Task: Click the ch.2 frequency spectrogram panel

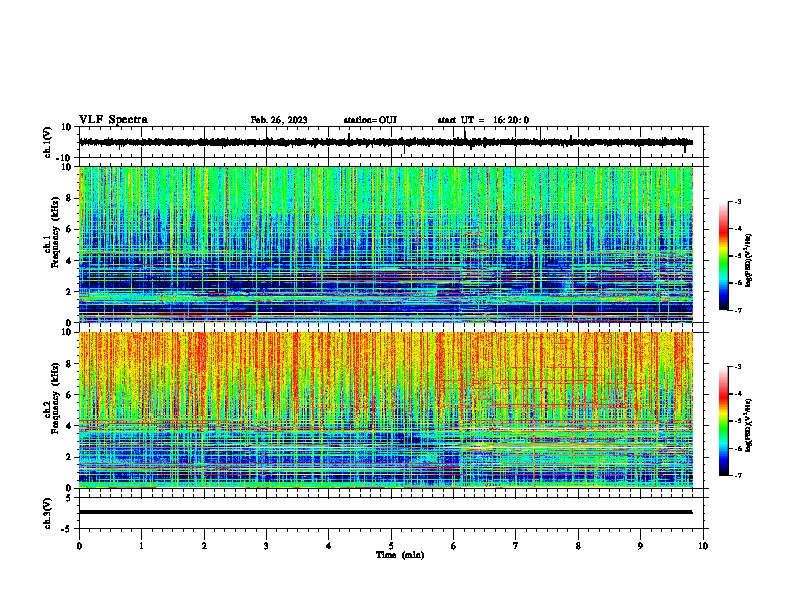Action: [x=386, y=410]
